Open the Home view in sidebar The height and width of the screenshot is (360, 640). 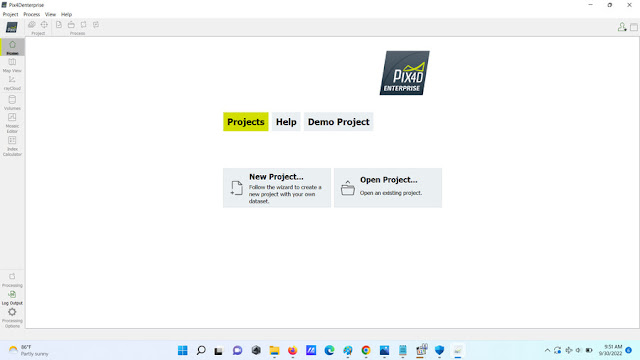point(12,47)
